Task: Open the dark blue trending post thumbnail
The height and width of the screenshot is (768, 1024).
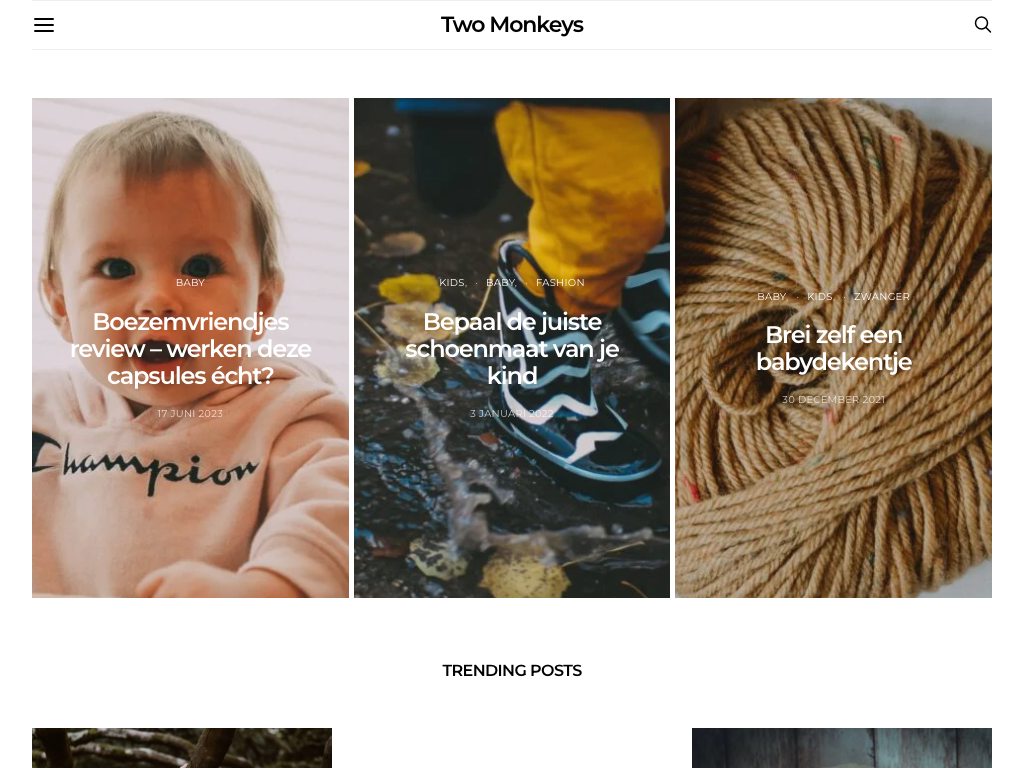Action: tap(842, 748)
